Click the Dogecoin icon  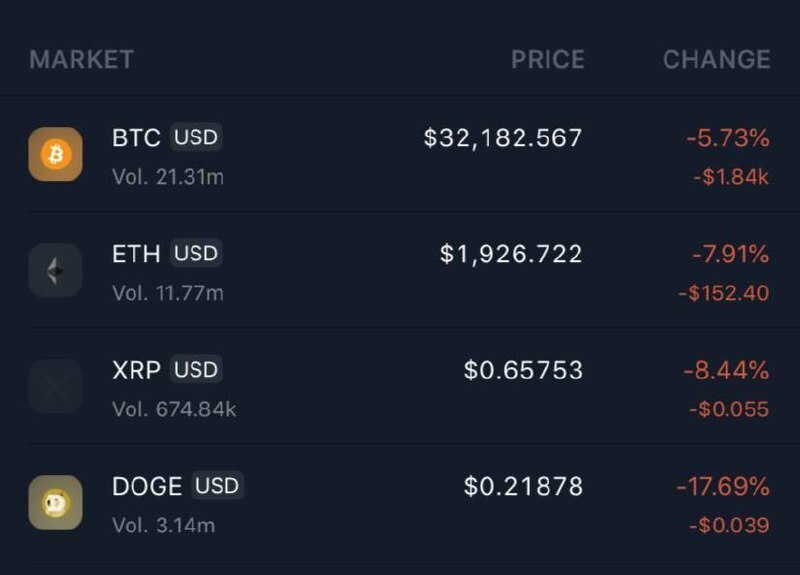55,502
